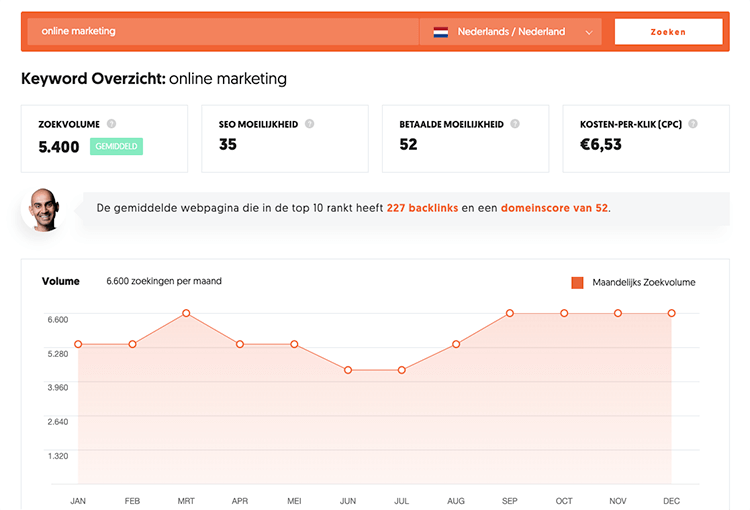
Task: Click help icon beside Betaalde Moeilijkheid
Action: (x=514, y=124)
